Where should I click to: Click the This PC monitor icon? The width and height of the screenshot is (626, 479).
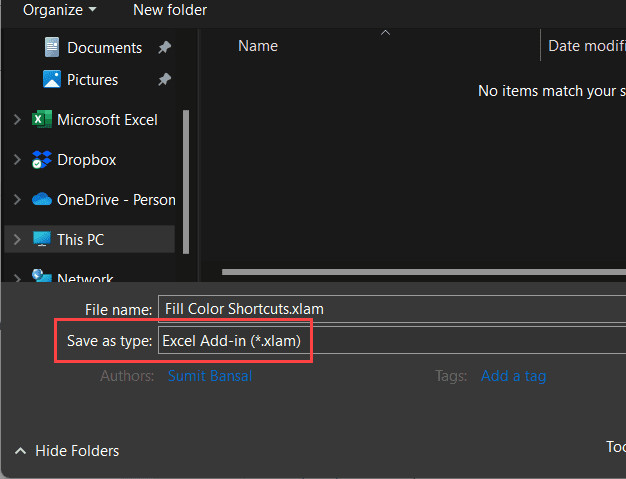41,240
